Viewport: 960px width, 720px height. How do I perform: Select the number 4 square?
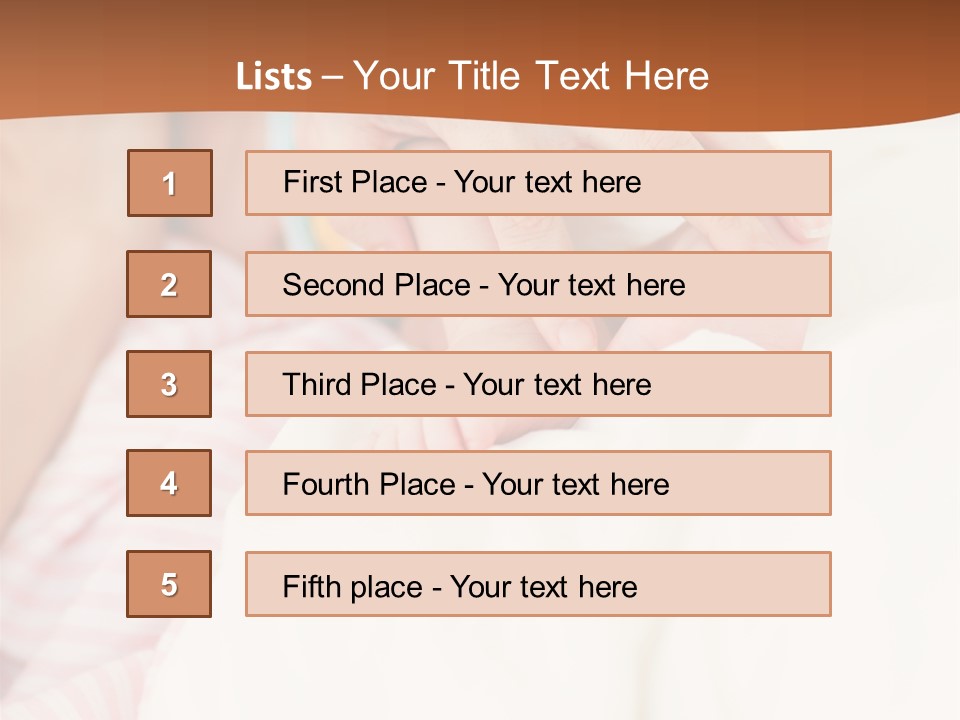pos(169,483)
